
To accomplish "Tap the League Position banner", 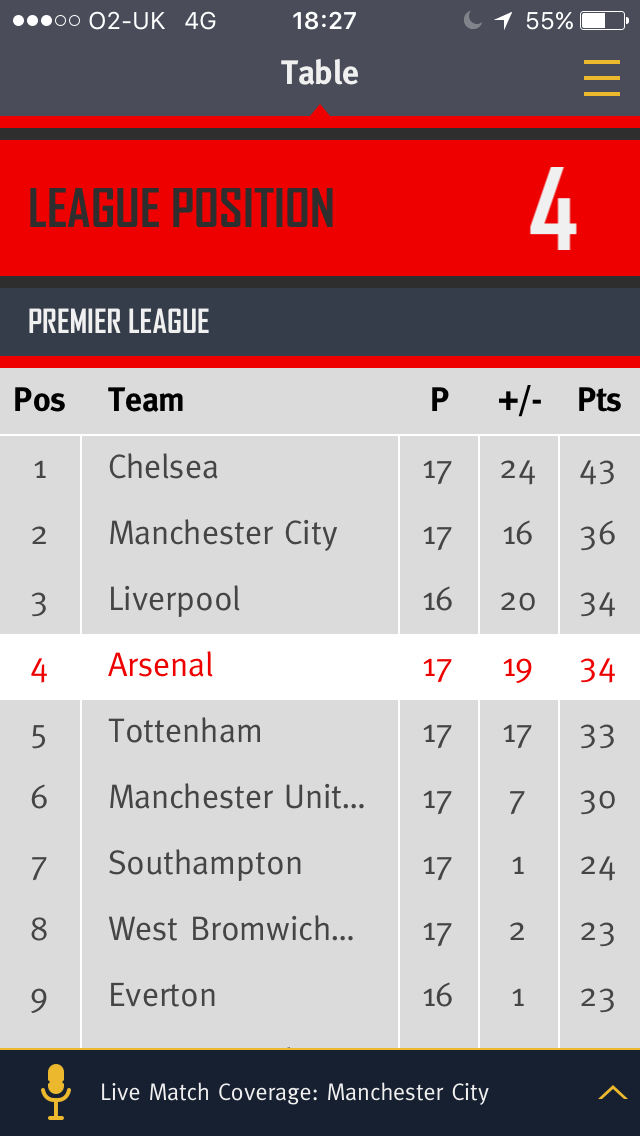I will pyautogui.click(x=320, y=208).
